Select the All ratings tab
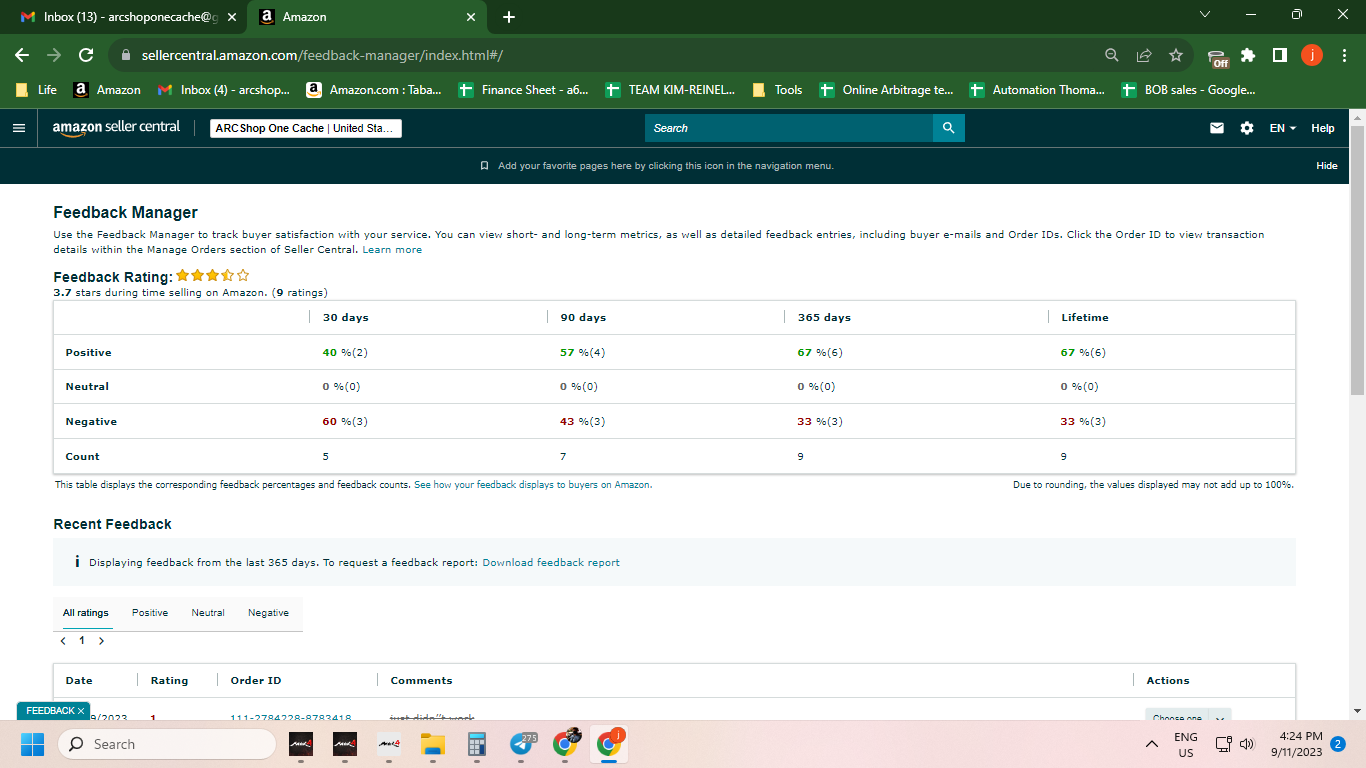Image resolution: width=1366 pixels, height=768 pixels. [x=86, y=613]
